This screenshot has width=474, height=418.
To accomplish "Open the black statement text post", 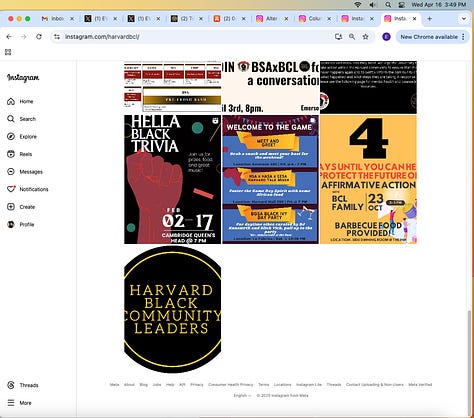I will click(368, 87).
